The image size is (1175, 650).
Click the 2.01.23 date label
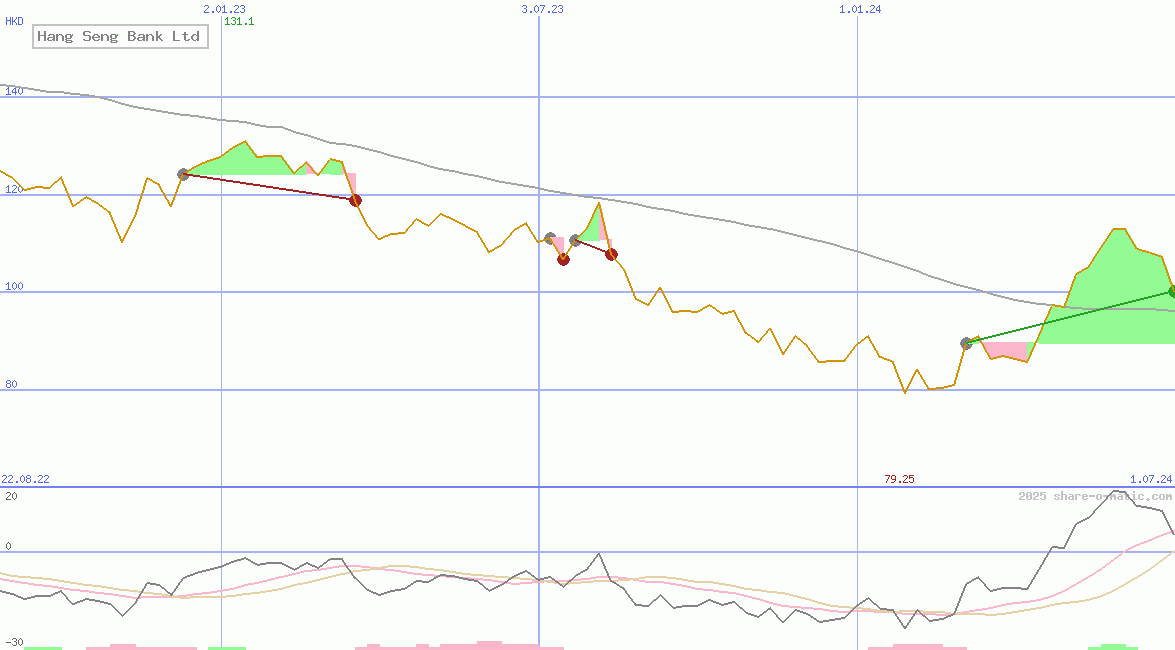pos(224,9)
